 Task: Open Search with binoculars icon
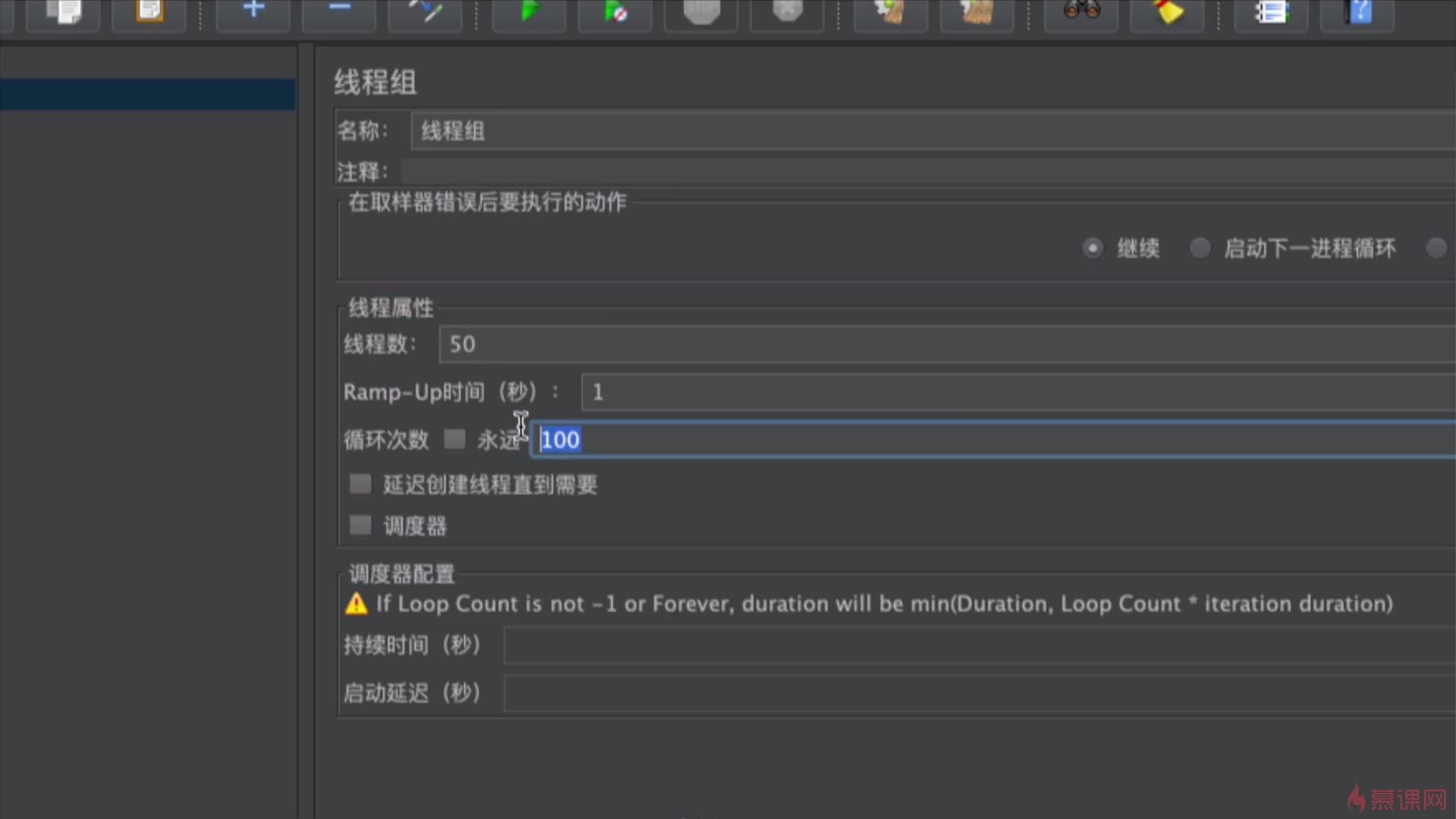(1081, 11)
